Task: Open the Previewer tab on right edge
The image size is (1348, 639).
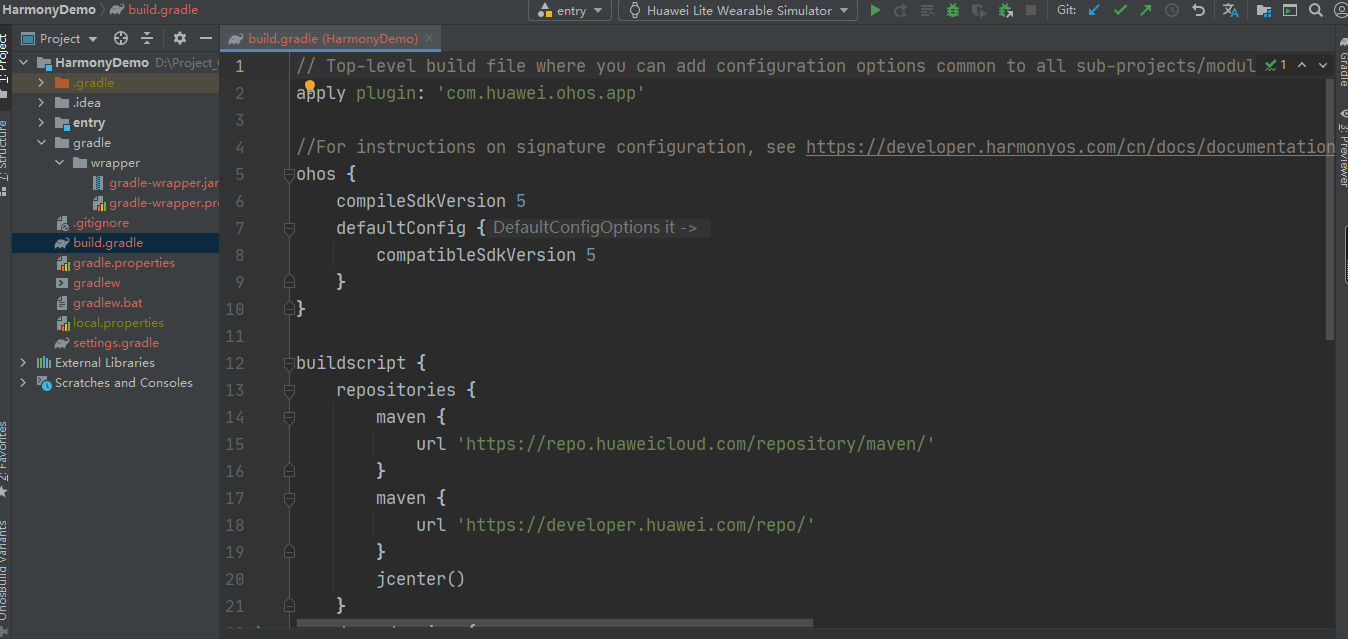Action: click(x=1342, y=150)
